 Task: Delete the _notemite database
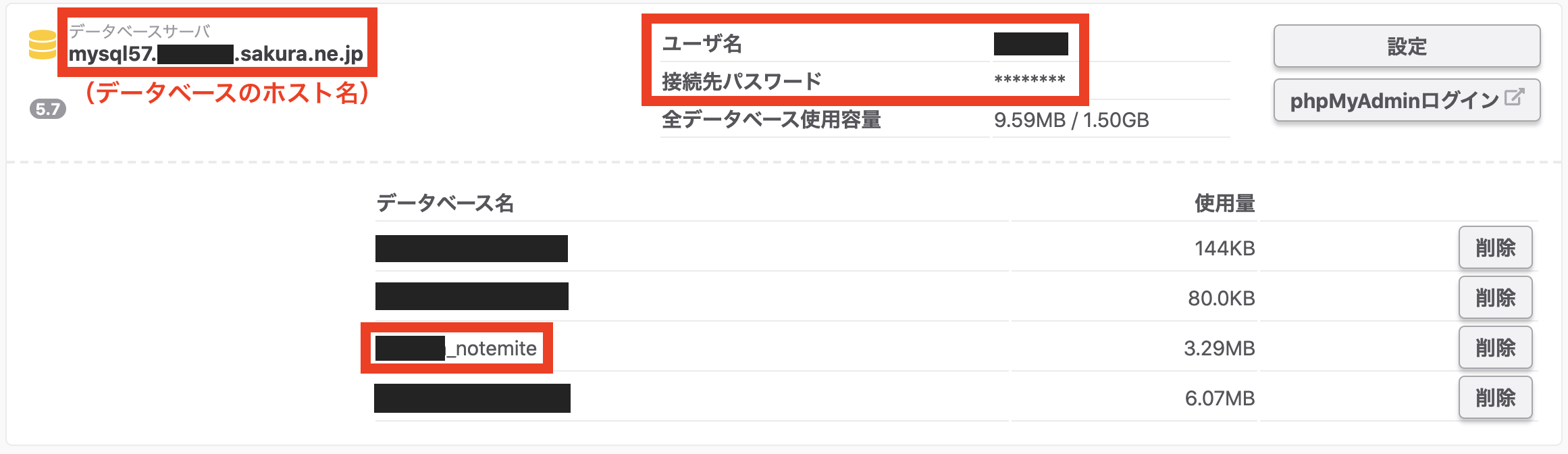pos(1495,348)
